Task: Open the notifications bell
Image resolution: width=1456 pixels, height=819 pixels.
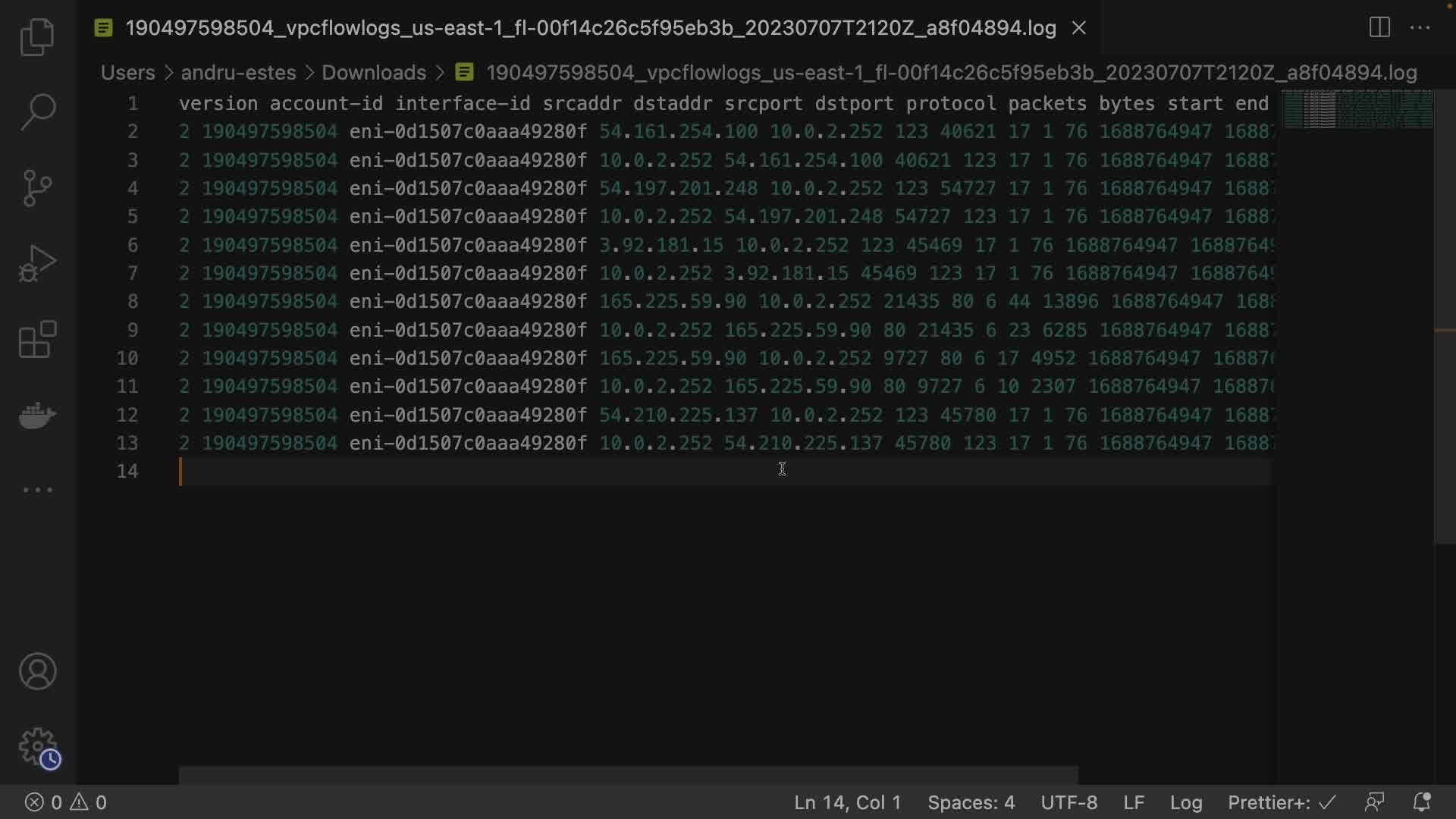Action: 1422,802
